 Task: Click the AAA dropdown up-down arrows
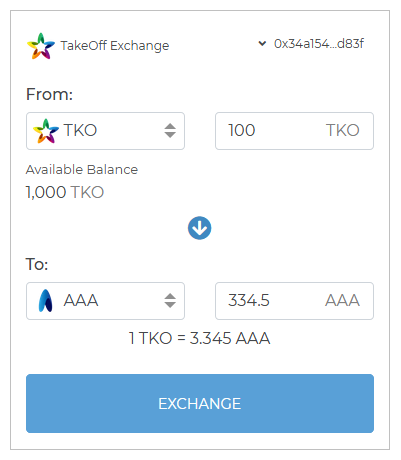(170, 301)
